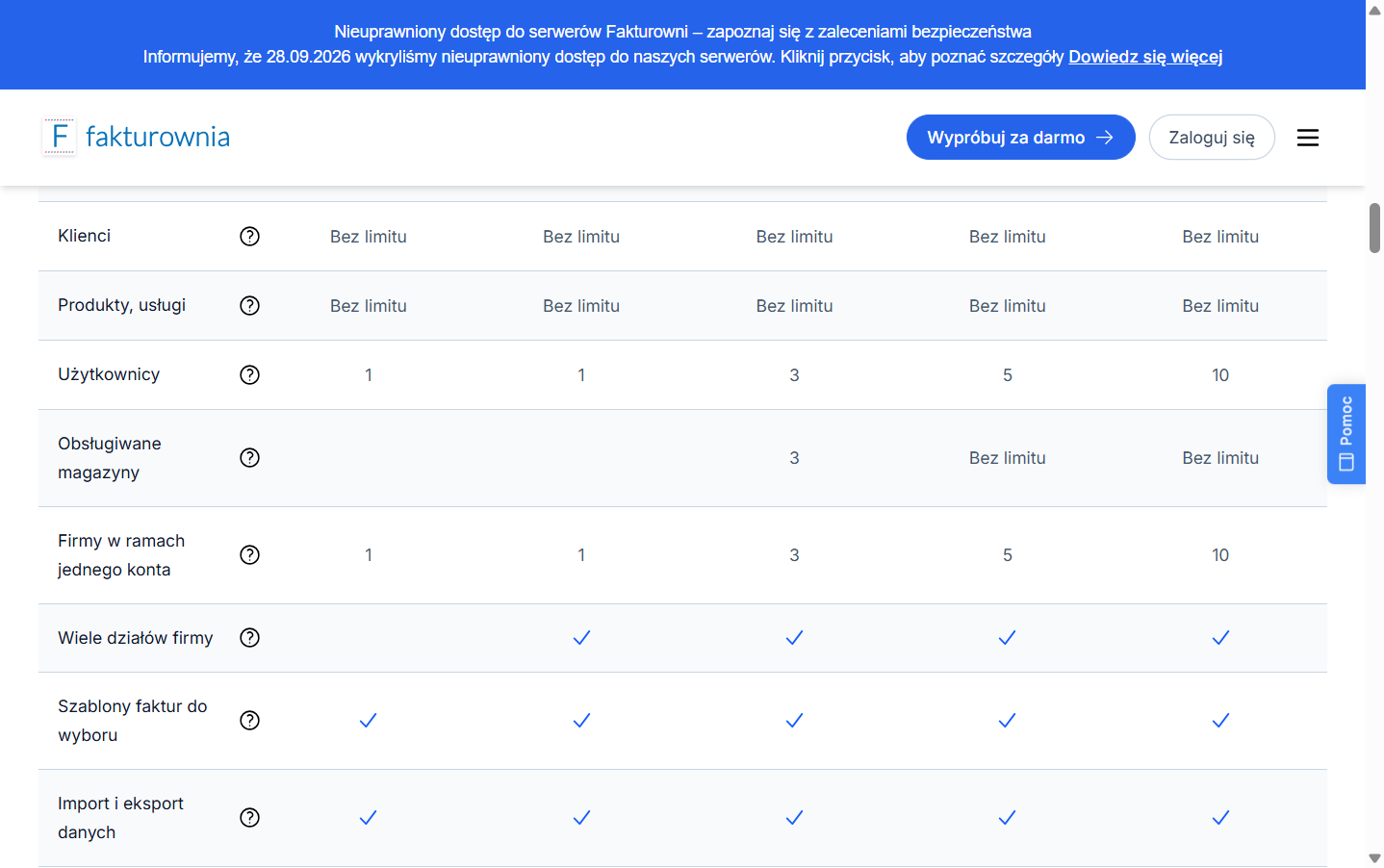Click question mark beside Produkty, usługi

pos(249,305)
